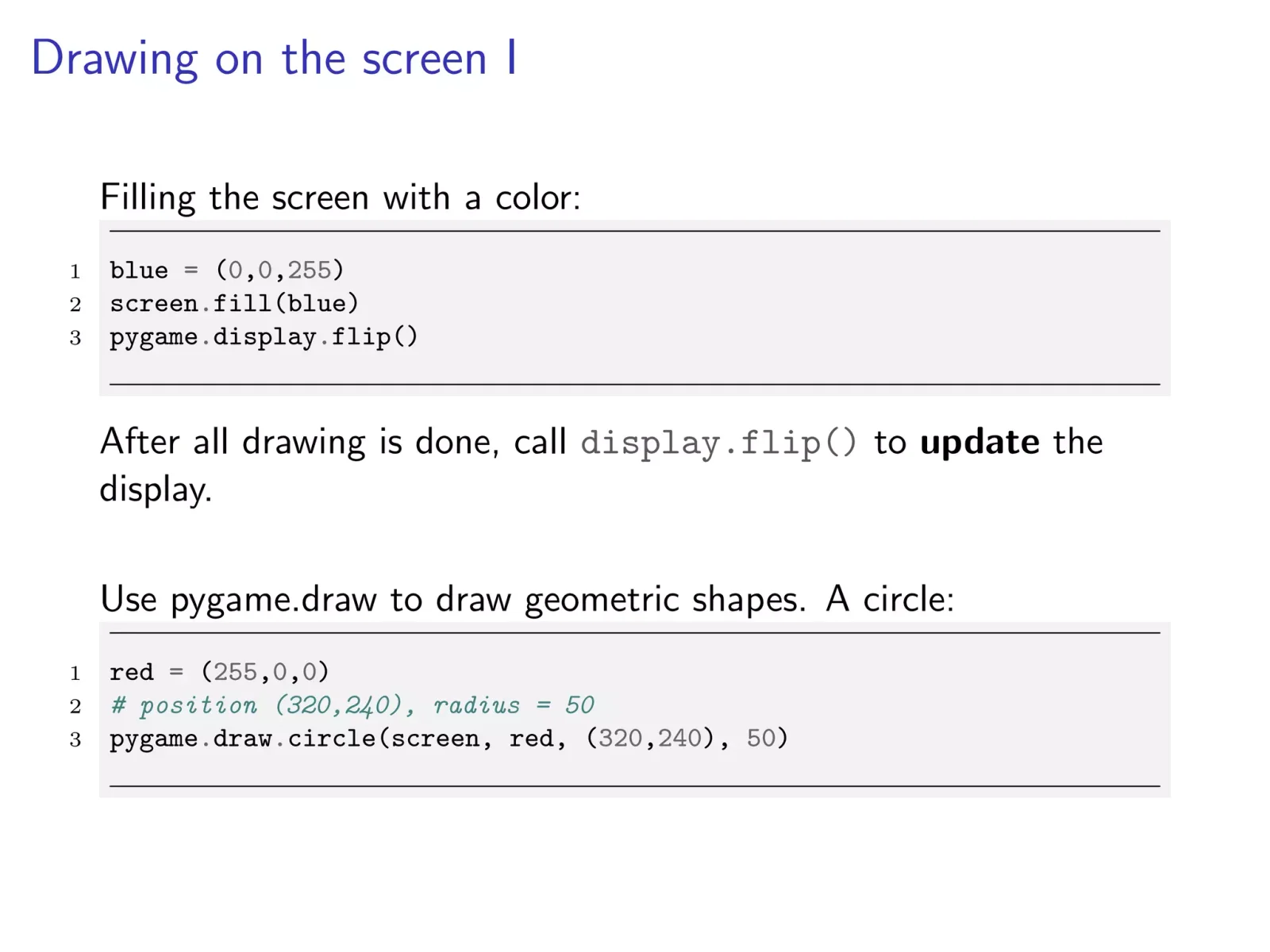Screen dimensions: 1270x952
Task: Click the code line "blue = (0,0,255)"
Action: pos(227,271)
